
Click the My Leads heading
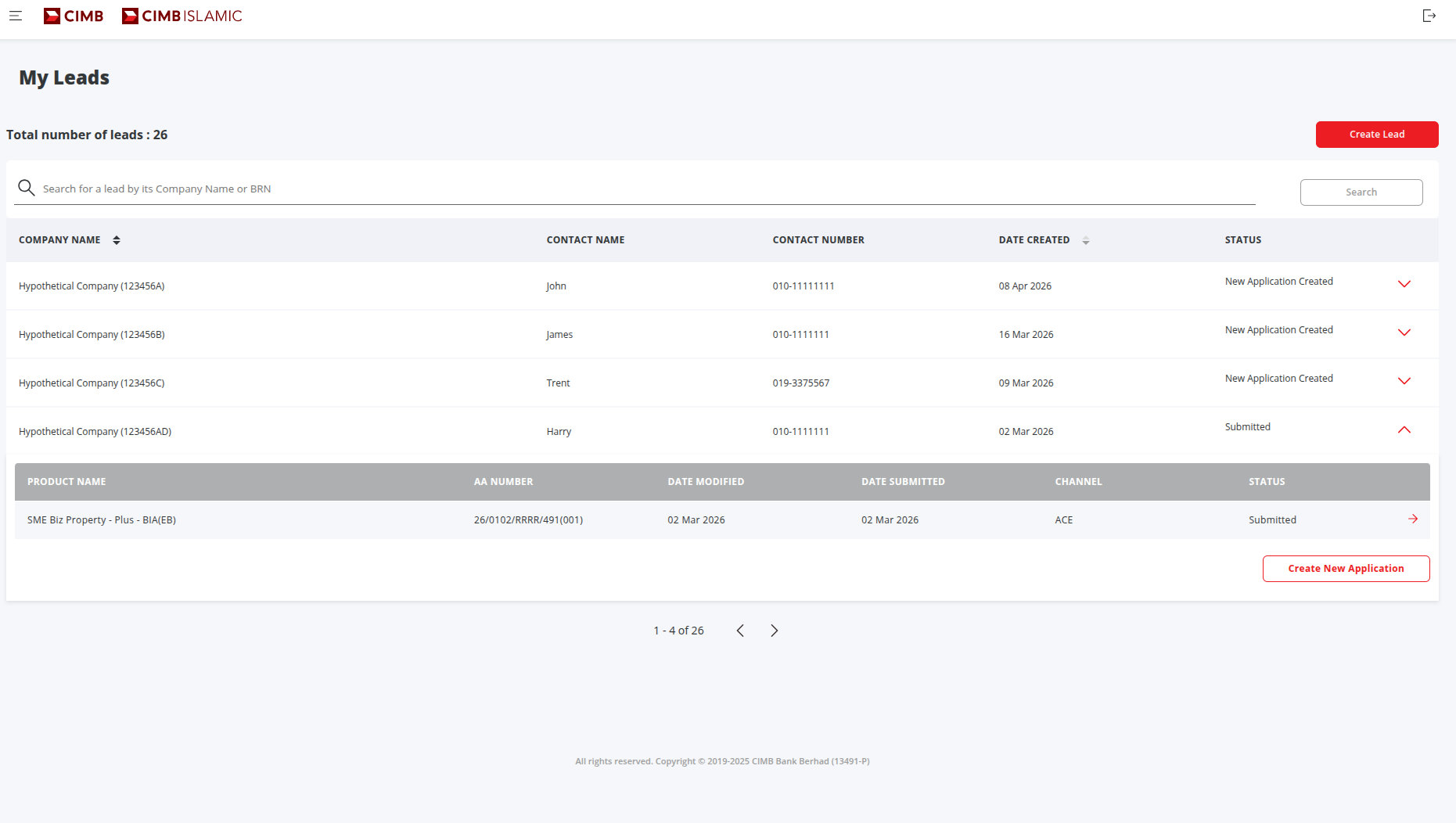[x=64, y=77]
